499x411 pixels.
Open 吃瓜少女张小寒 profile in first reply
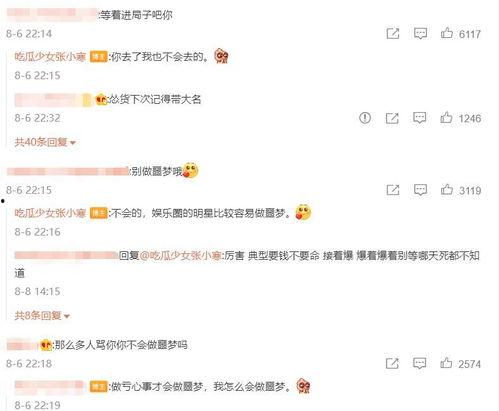tap(50, 57)
